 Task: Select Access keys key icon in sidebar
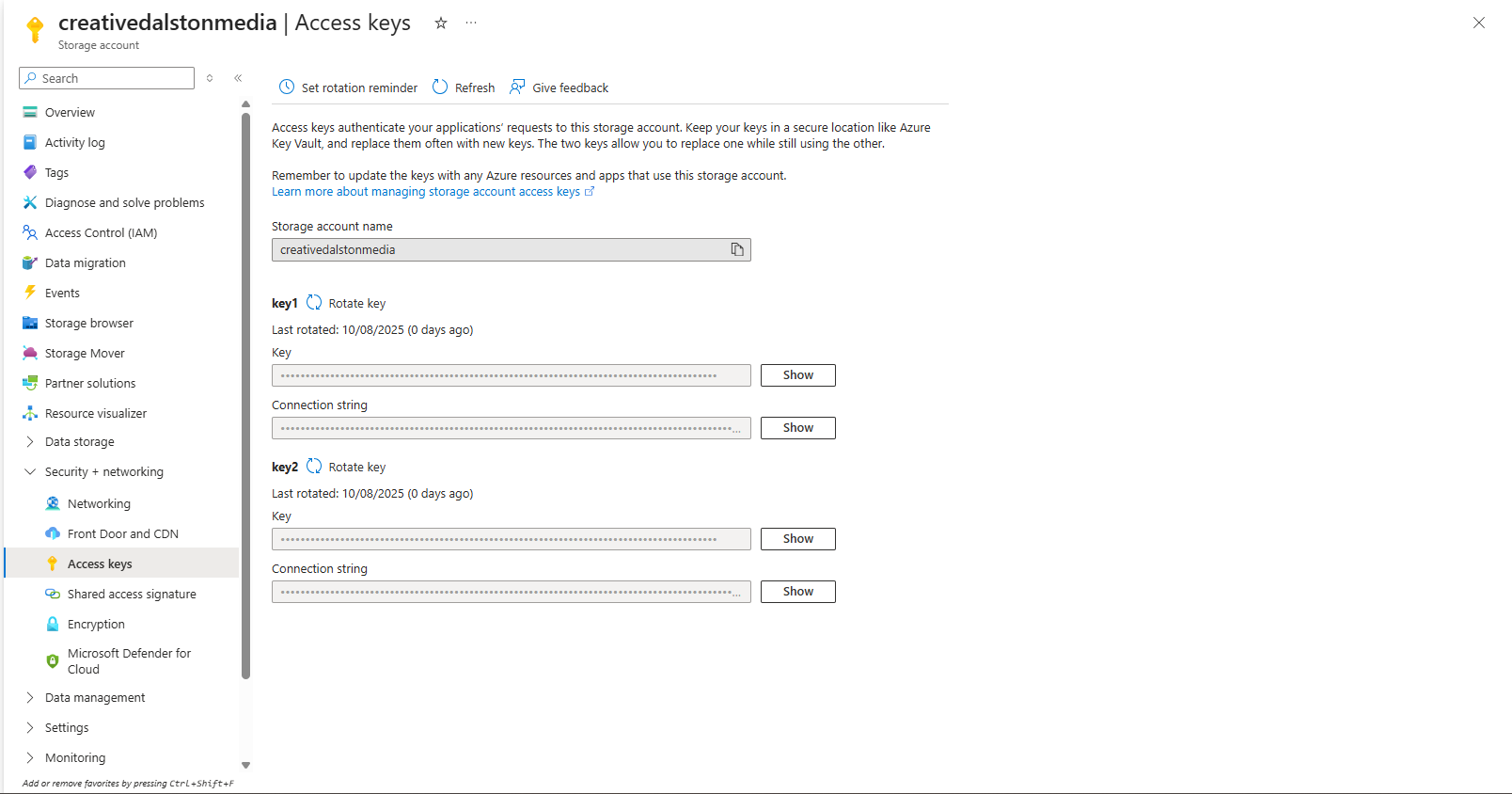click(x=53, y=564)
